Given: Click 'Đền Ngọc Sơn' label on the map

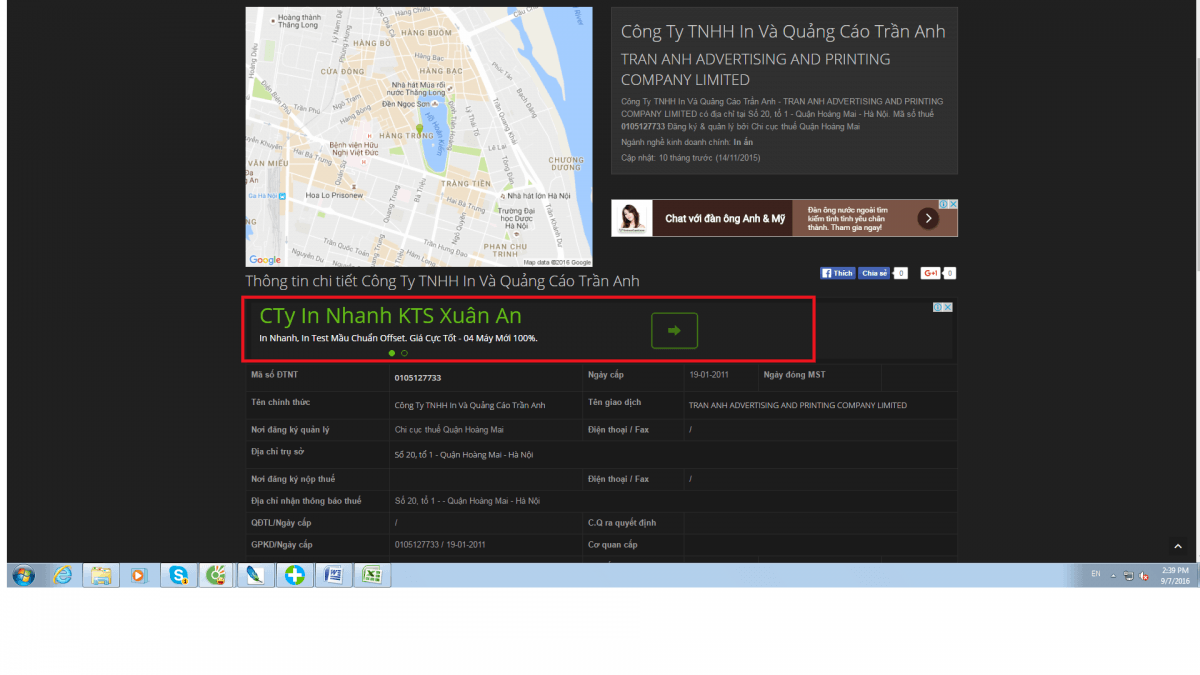Looking at the screenshot, I should point(408,104).
